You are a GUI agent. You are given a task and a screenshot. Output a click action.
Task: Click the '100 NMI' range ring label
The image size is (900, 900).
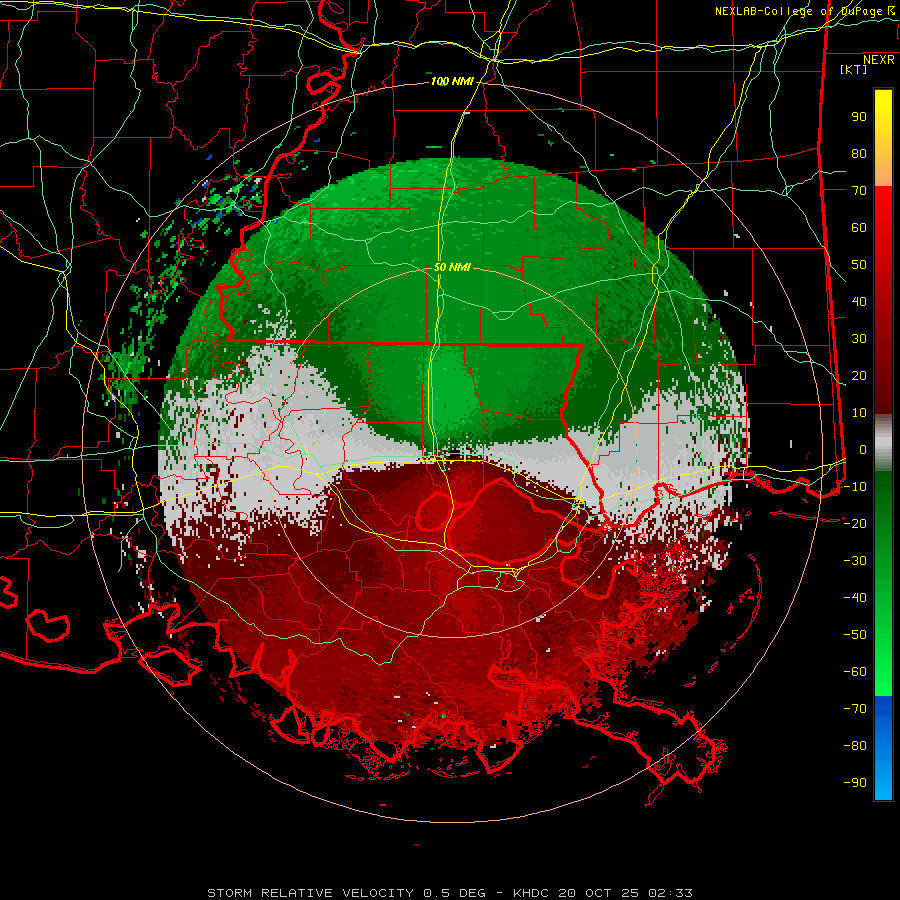coord(452,82)
